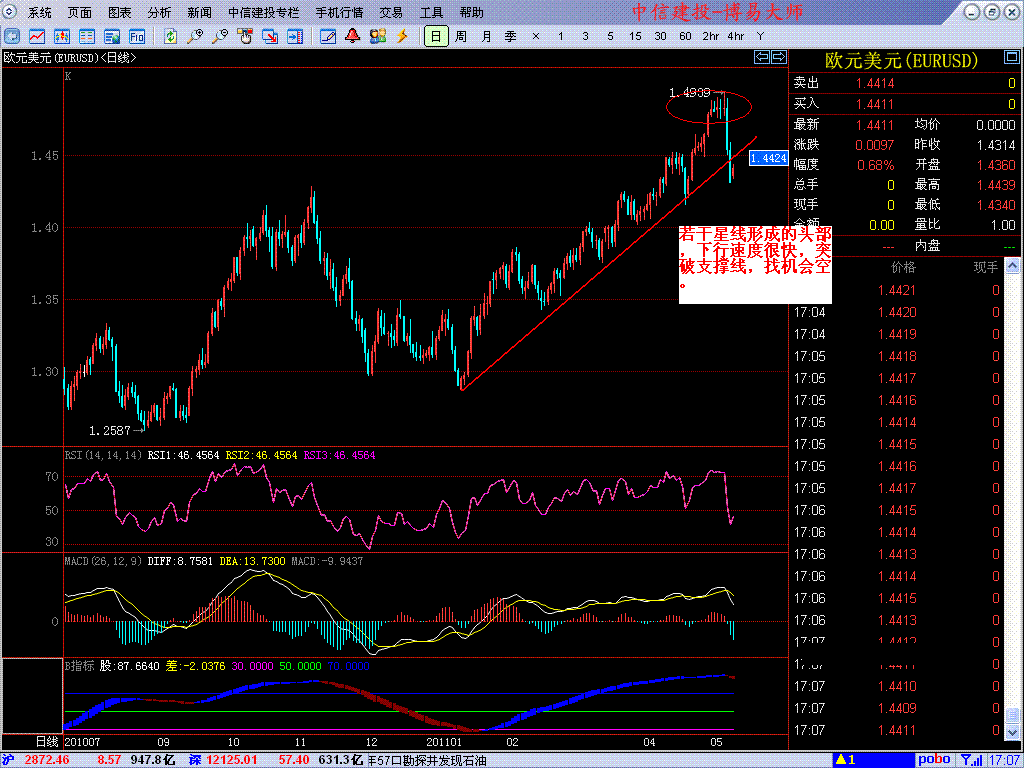Screen dimensions: 1024x768
Task: Open the 图表 menu
Action: click(x=120, y=12)
